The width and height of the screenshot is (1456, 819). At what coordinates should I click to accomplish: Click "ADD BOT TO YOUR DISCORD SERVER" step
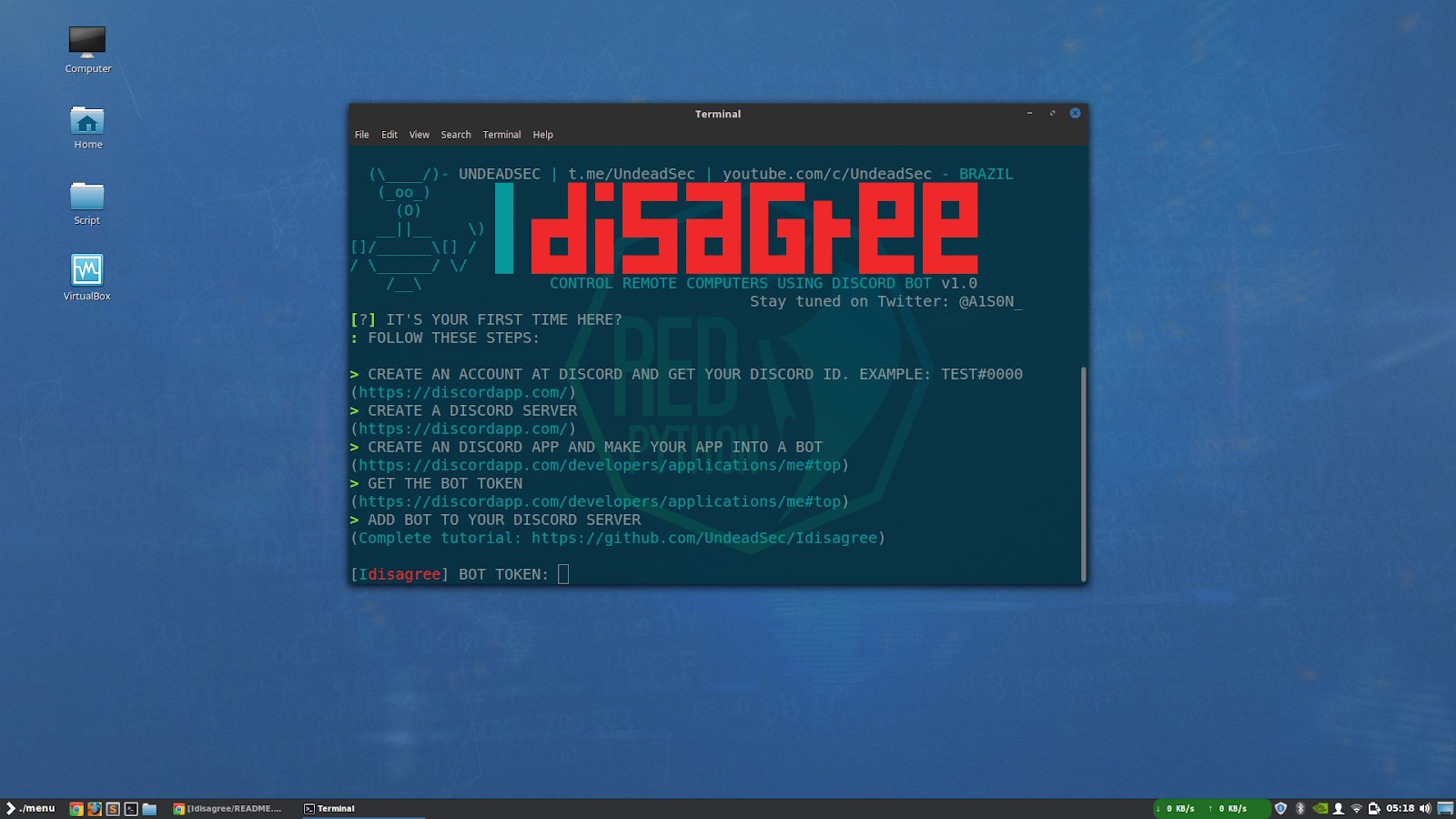(x=504, y=520)
